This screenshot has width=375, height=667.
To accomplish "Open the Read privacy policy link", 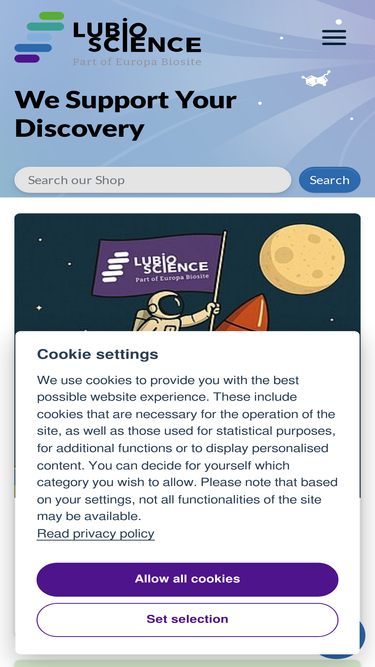I will tap(96, 533).
